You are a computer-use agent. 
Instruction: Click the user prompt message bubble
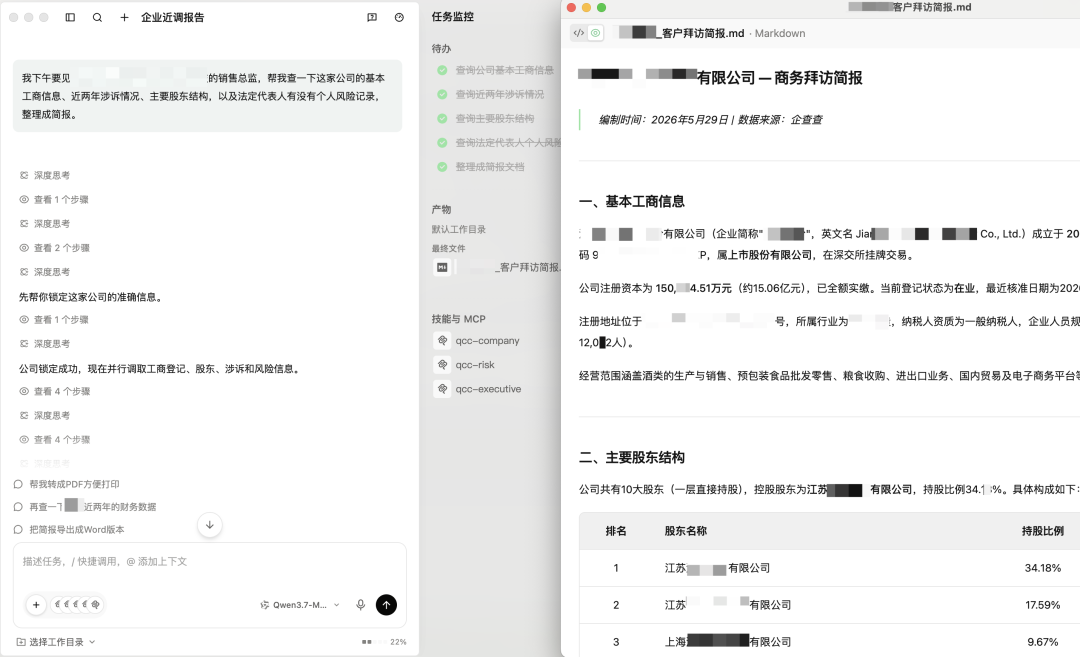click(x=207, y=96)
